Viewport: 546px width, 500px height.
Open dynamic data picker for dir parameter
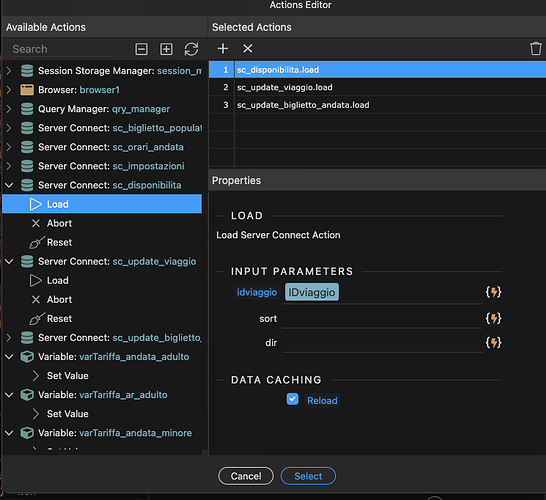[x=493, y=343]
